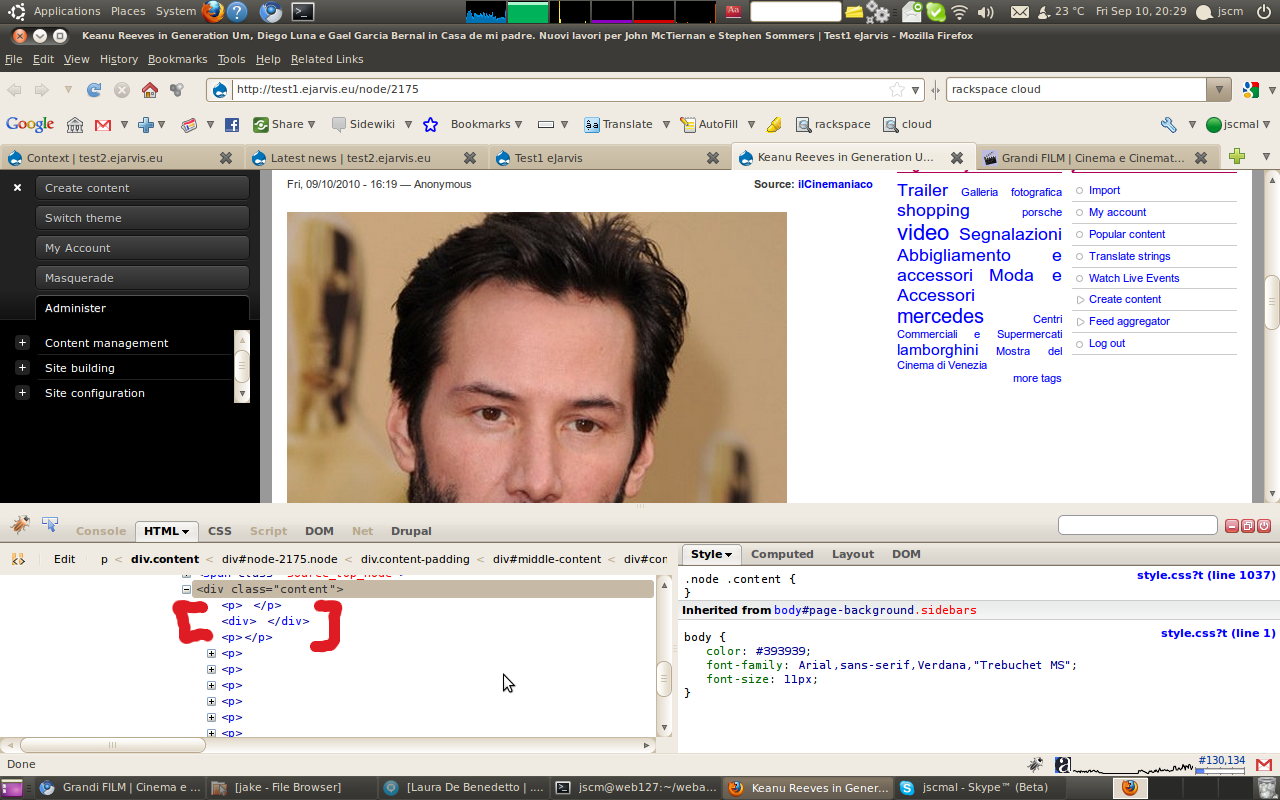
Task: Open the search engine dropdown
Action: click(x=1218, y=89)
